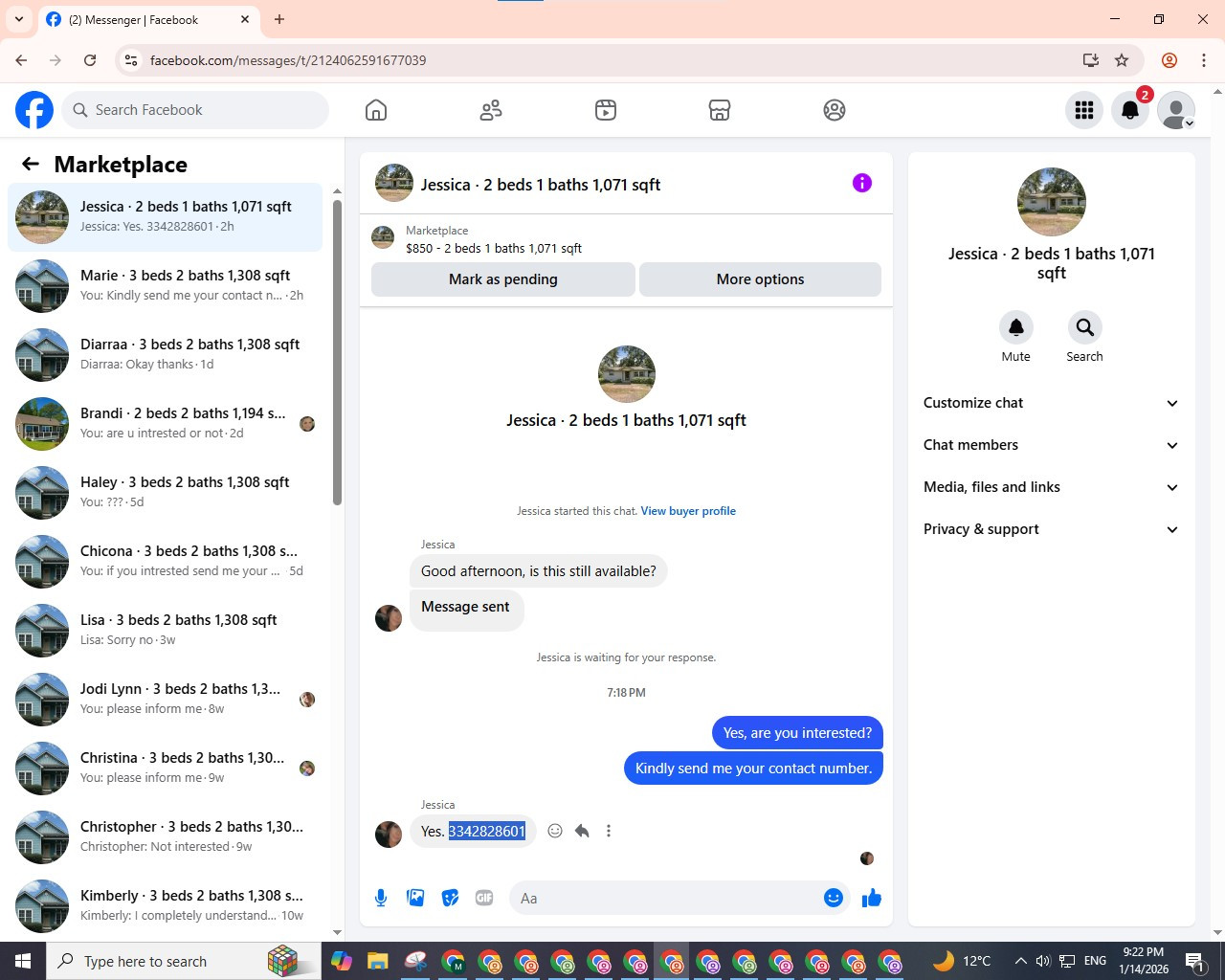The width and height of the screenshot is (1225, 980).
Task: Open Facebook home via the logo
Action: tap(34, 110)
